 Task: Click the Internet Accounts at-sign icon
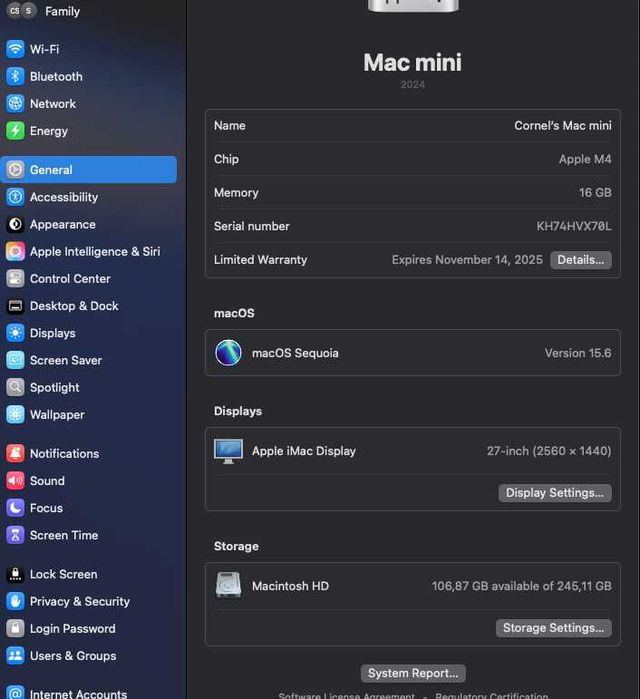click(15, 693)
